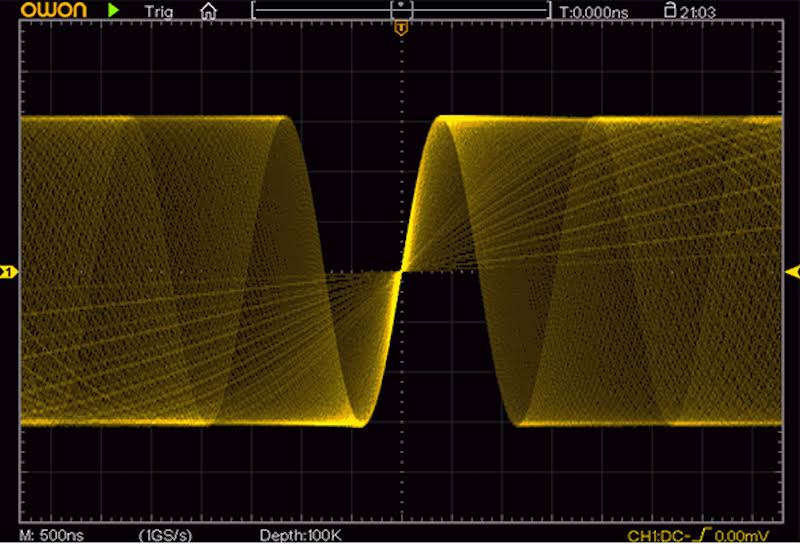Click the green run/play indicator
The image size is (800, 544).
coord(114,10)
